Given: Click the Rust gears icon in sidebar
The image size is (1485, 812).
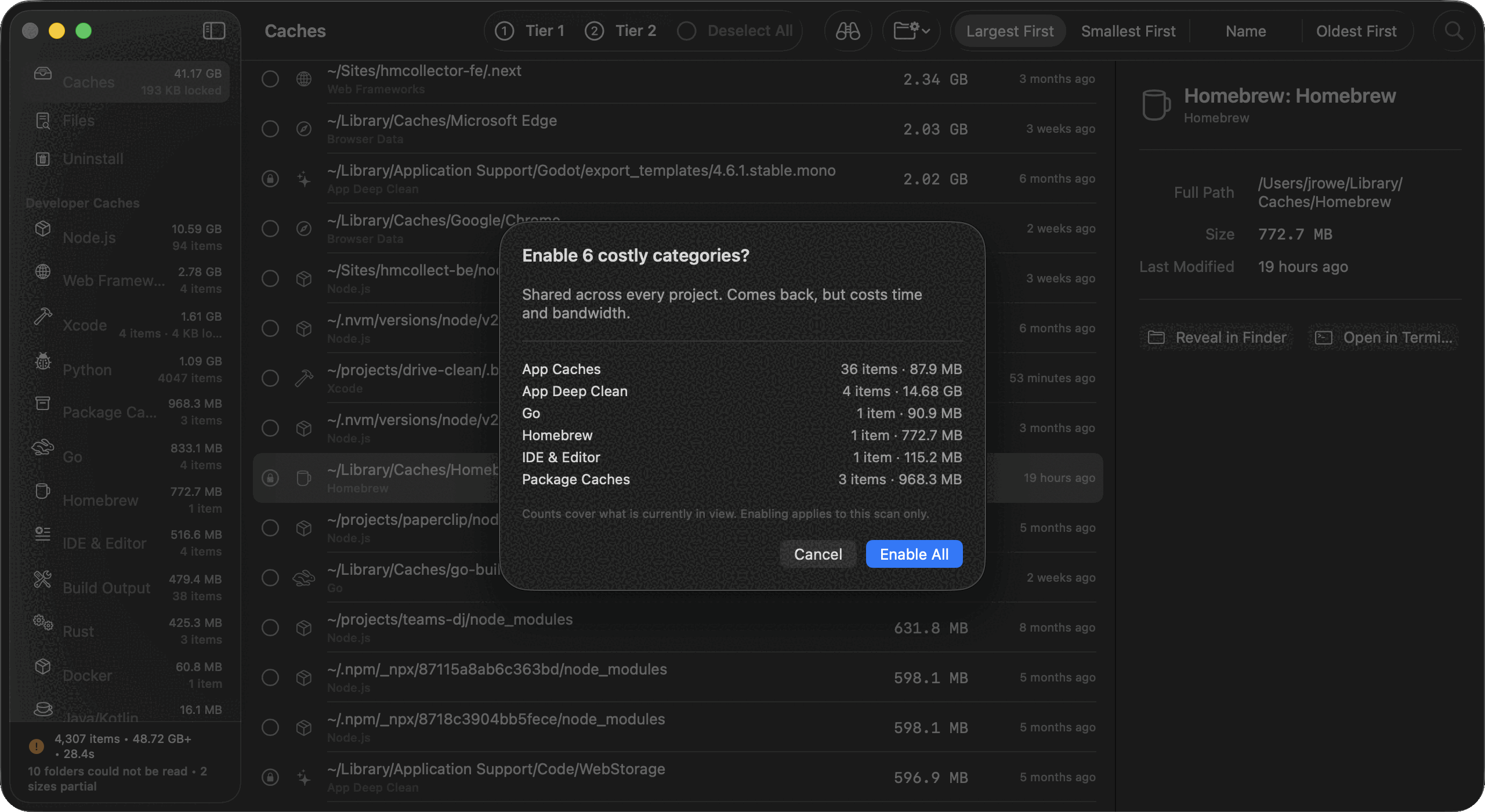Looking at the screenshot, I should click(x=43, y=622).
